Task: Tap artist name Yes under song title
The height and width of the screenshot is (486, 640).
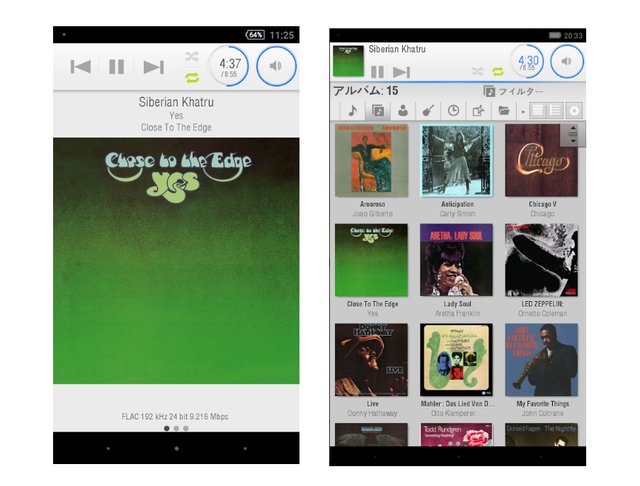Action: pyautogui.click(x=176, y=115)
